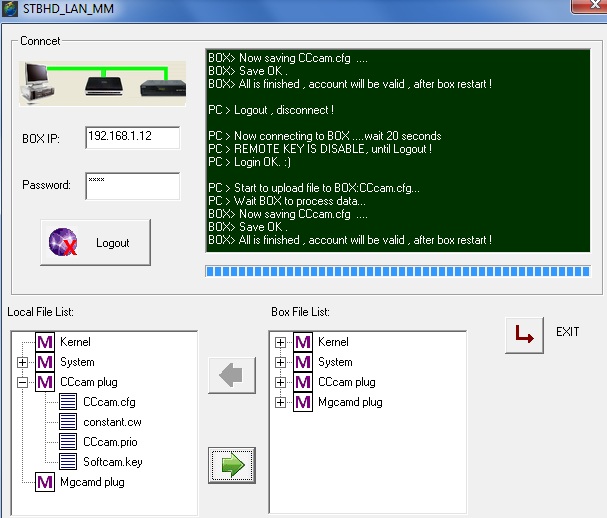Click CCcam plug M icon in Box list
The width and height of the screenshot is (607, 518).
pyautogui.click(x=303, y=382)
